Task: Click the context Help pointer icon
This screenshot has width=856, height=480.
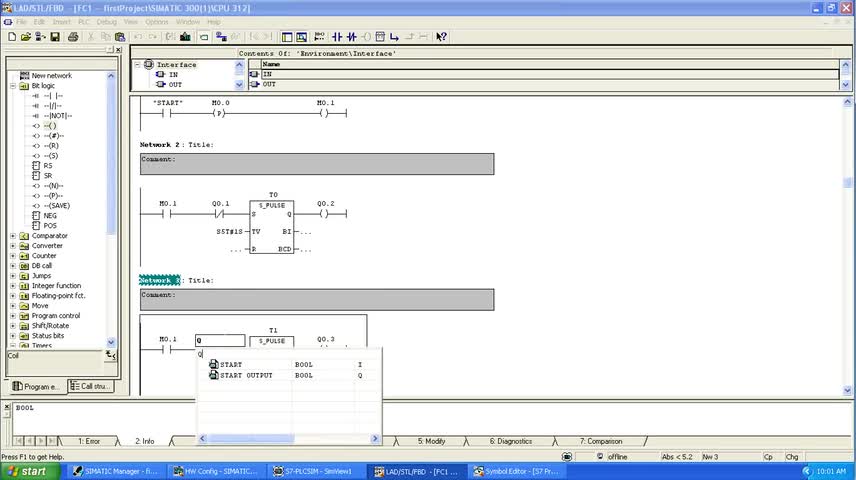Action: click(x=441, y=37)
